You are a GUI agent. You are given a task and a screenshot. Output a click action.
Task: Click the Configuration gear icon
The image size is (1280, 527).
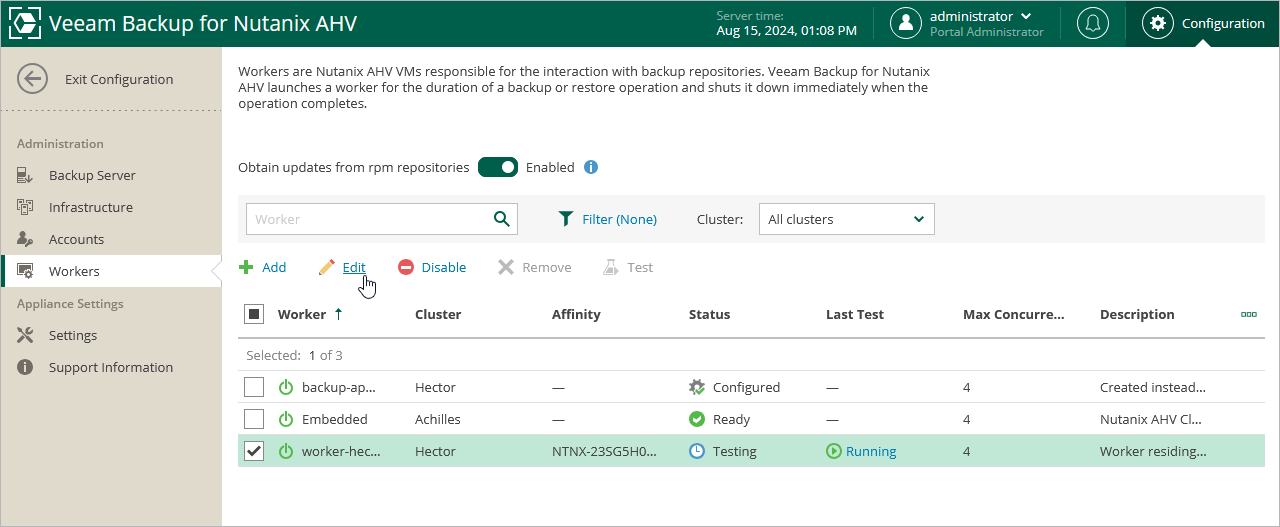(1158, 23)
